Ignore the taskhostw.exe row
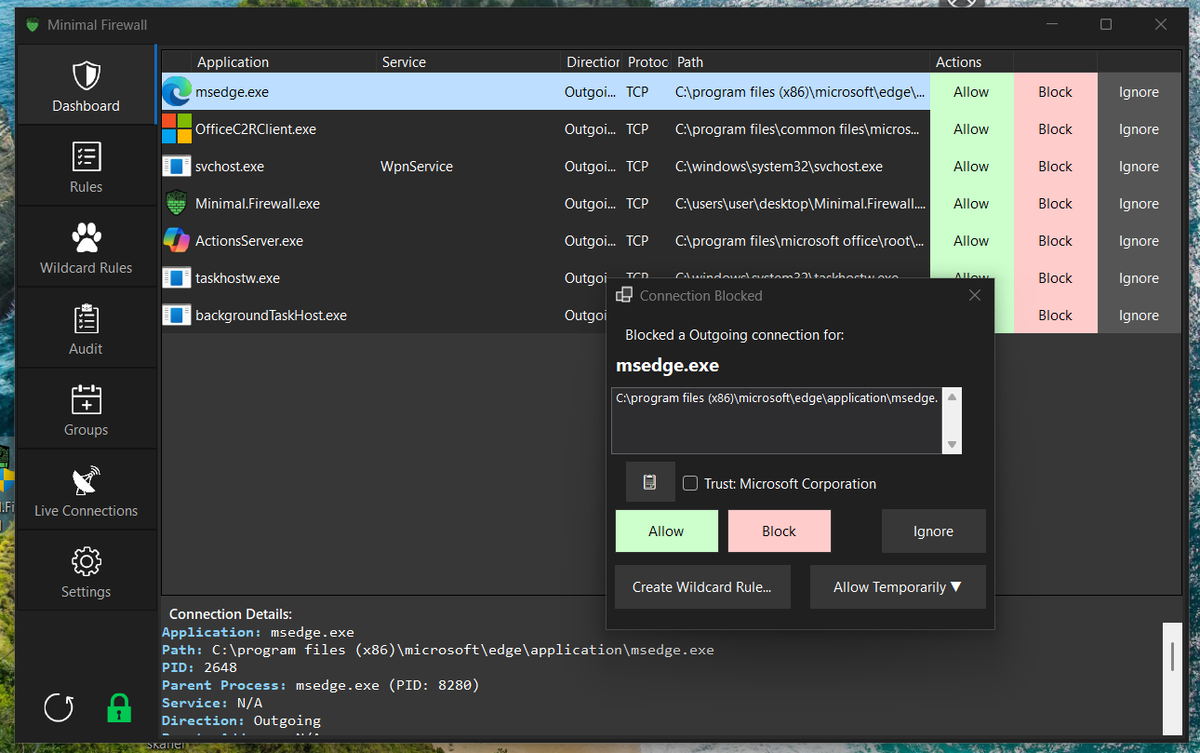1200x753 pixels. (x=1139, y=278)
